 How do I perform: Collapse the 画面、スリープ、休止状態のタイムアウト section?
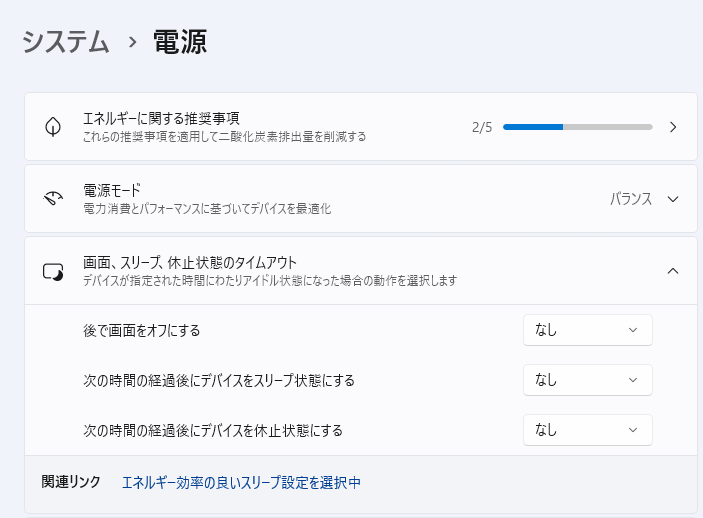tap(673, 271)
